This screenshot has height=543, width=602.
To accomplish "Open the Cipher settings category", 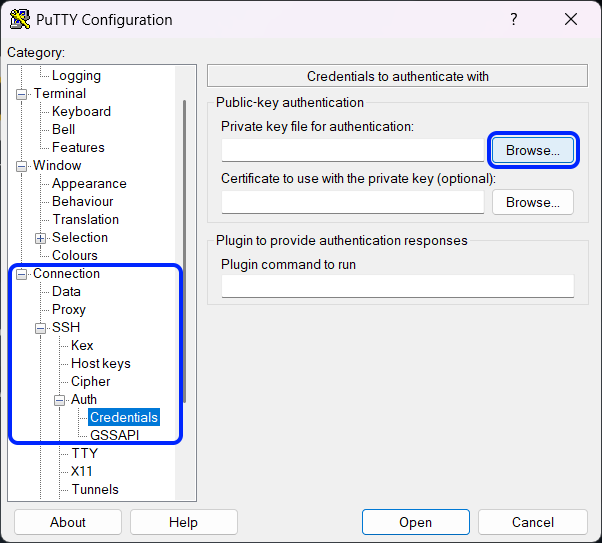I will pyautogui.click(x=91, y=382).
